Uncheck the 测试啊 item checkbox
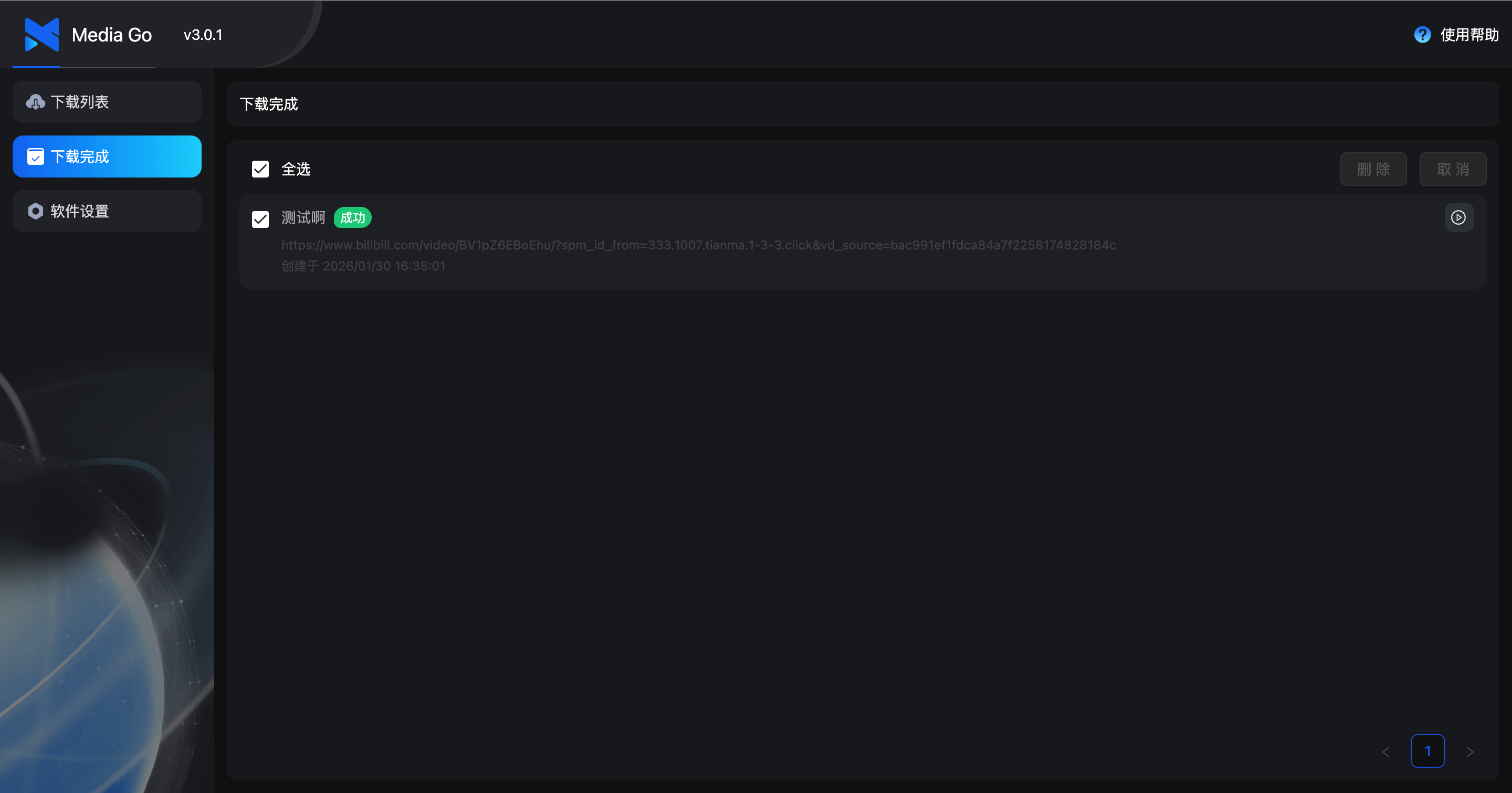This screenshot has height=793, width=1512. (x=260, y=219)
